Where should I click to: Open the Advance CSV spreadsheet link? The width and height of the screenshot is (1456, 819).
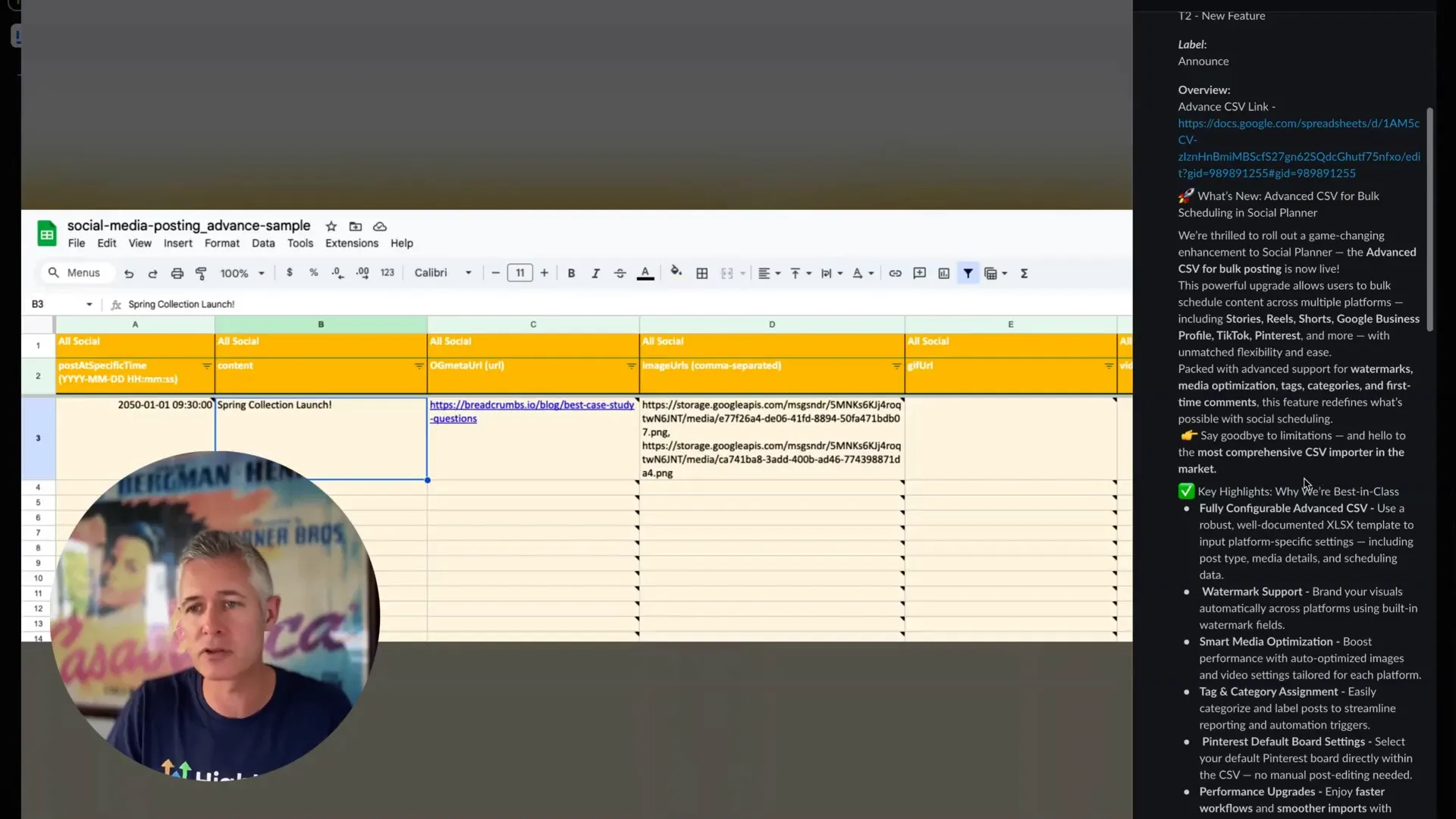1298,148
